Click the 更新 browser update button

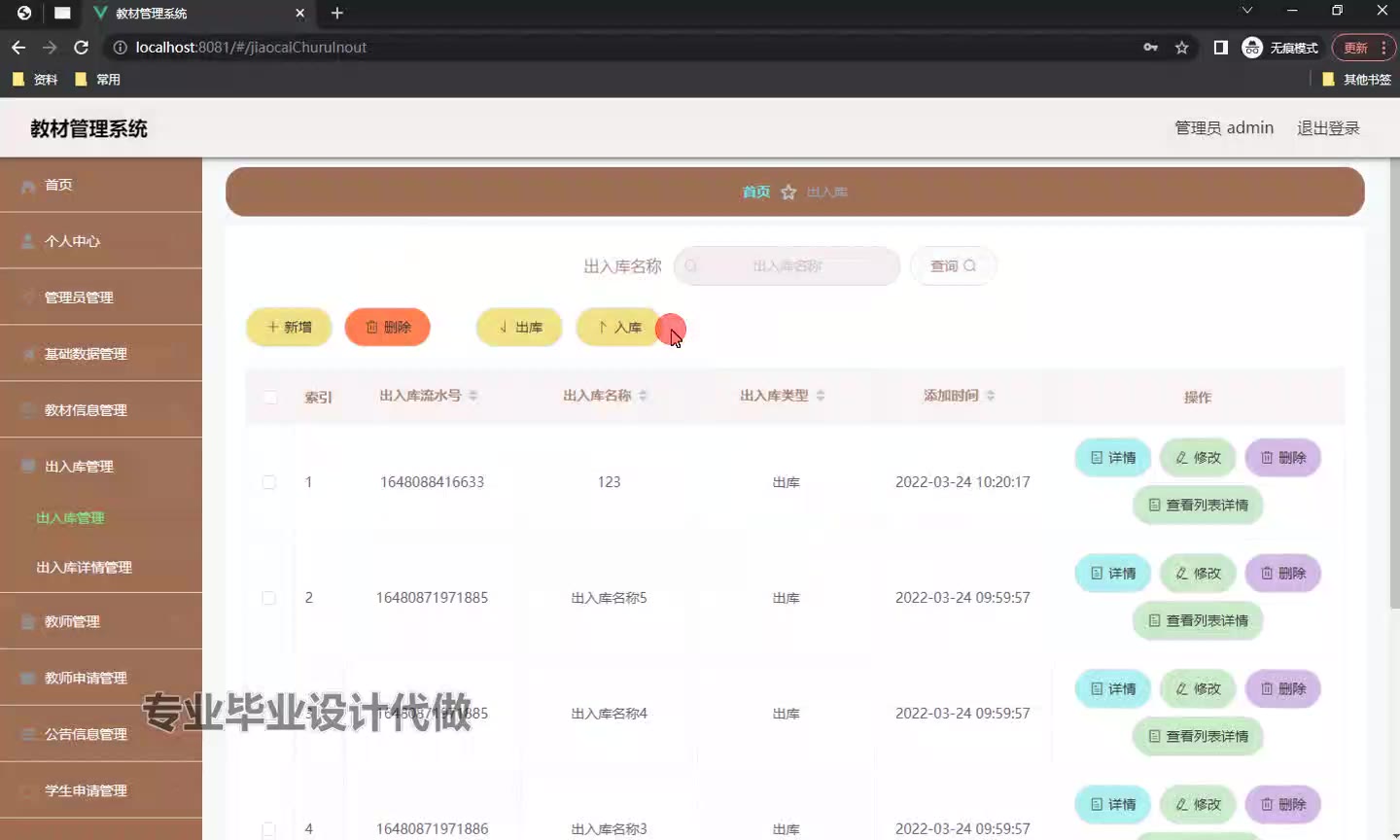tap(1364, 48)
